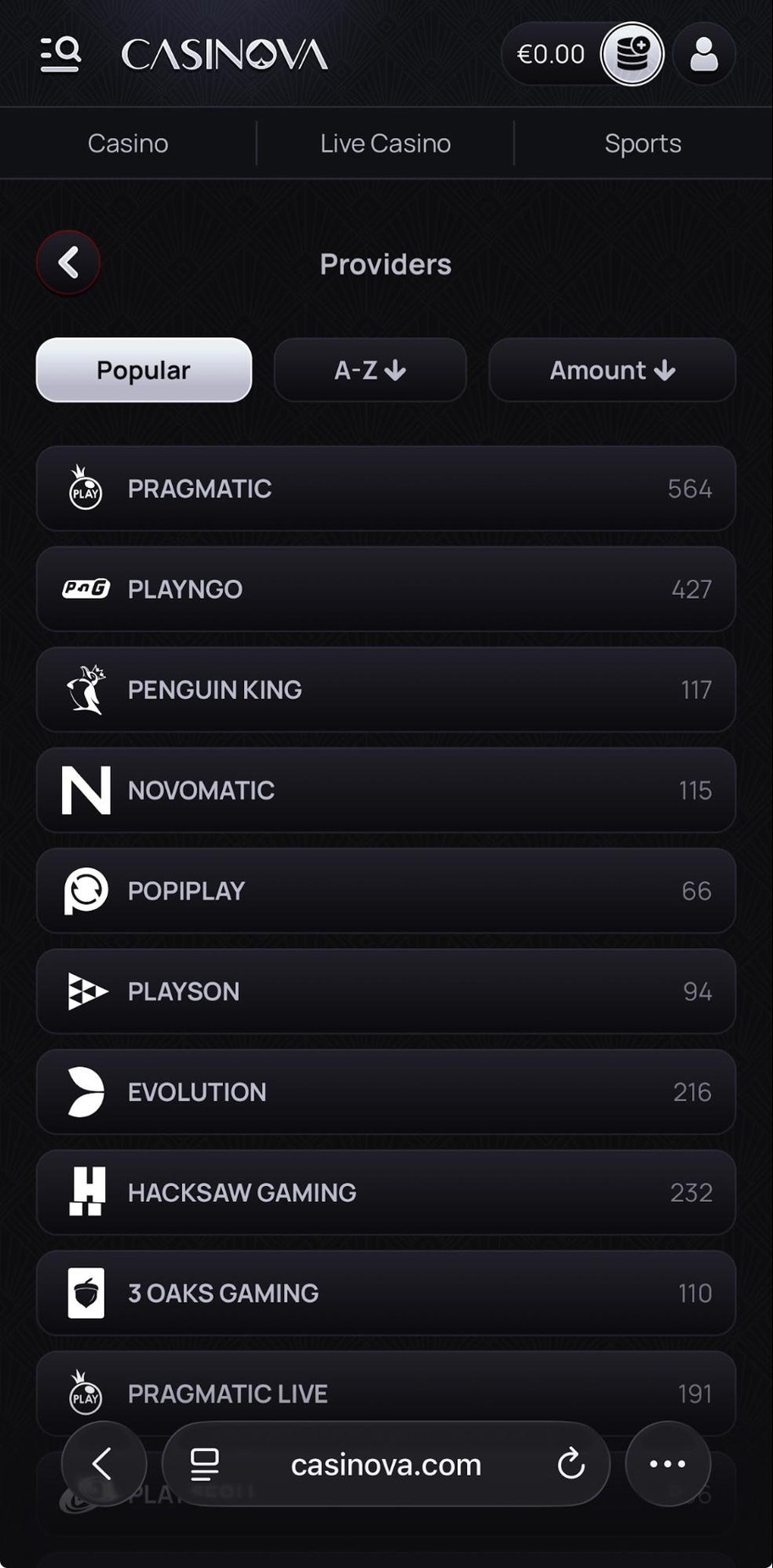Open the Pragmatic provider row

point(386,489)
